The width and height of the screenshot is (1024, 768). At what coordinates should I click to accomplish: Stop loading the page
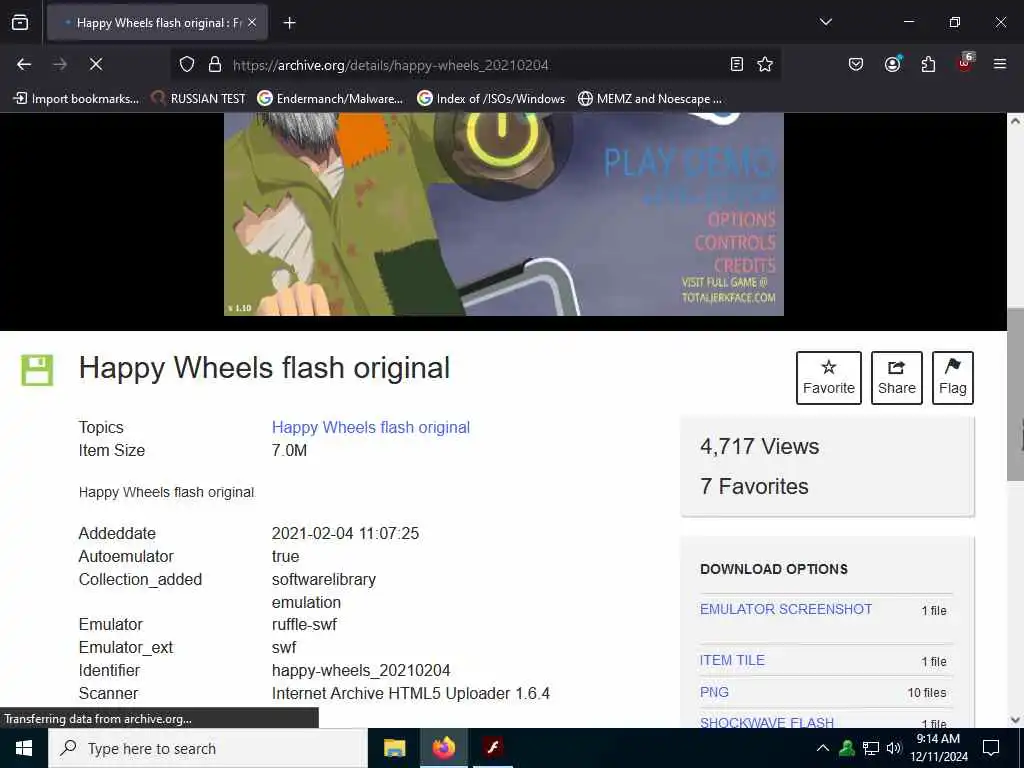click(95, 64)
